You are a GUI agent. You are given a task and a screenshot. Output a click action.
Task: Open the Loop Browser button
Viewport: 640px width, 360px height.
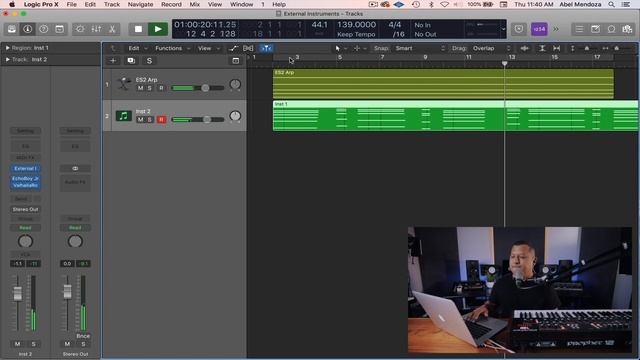click(611, 29)
